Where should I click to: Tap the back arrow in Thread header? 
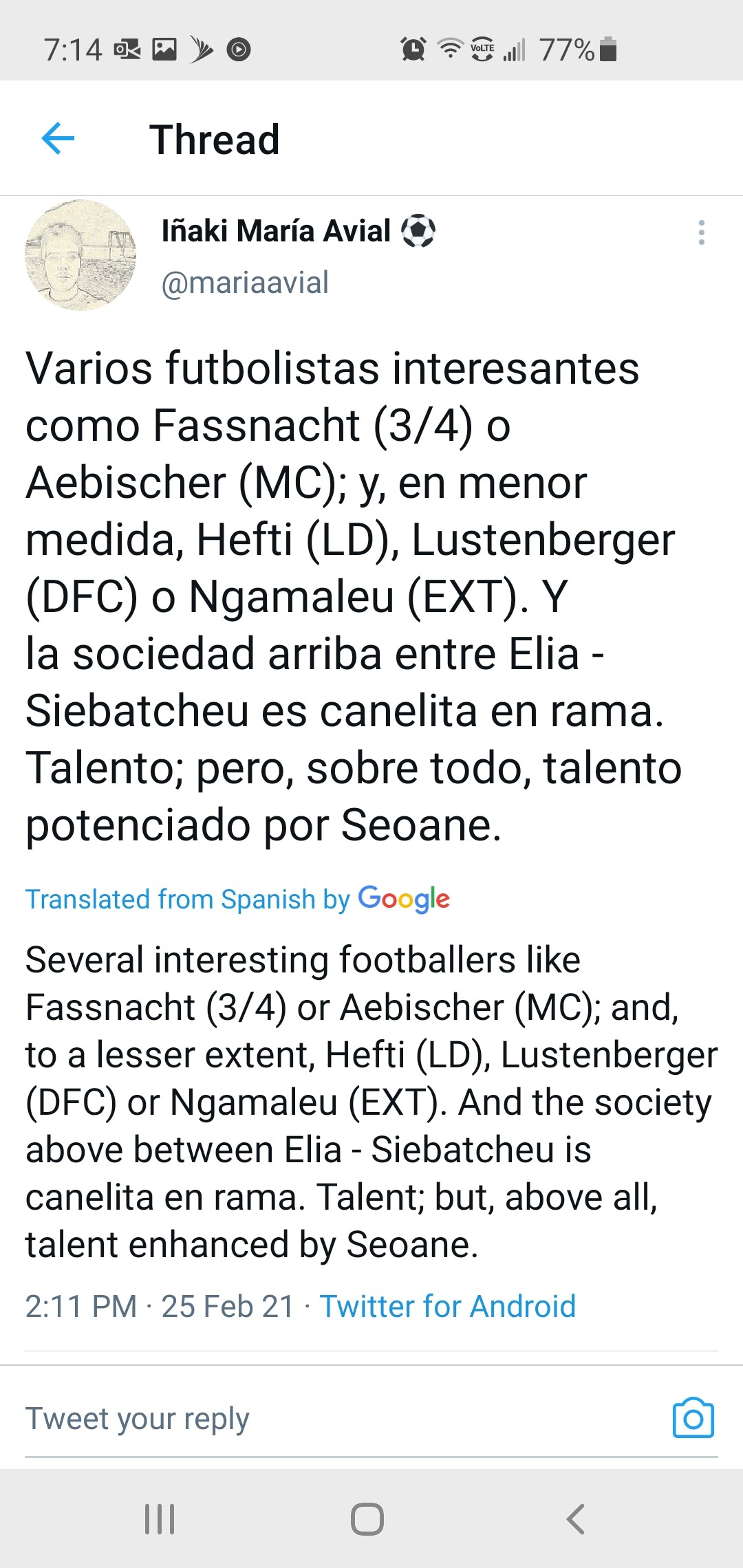[58, 139]
